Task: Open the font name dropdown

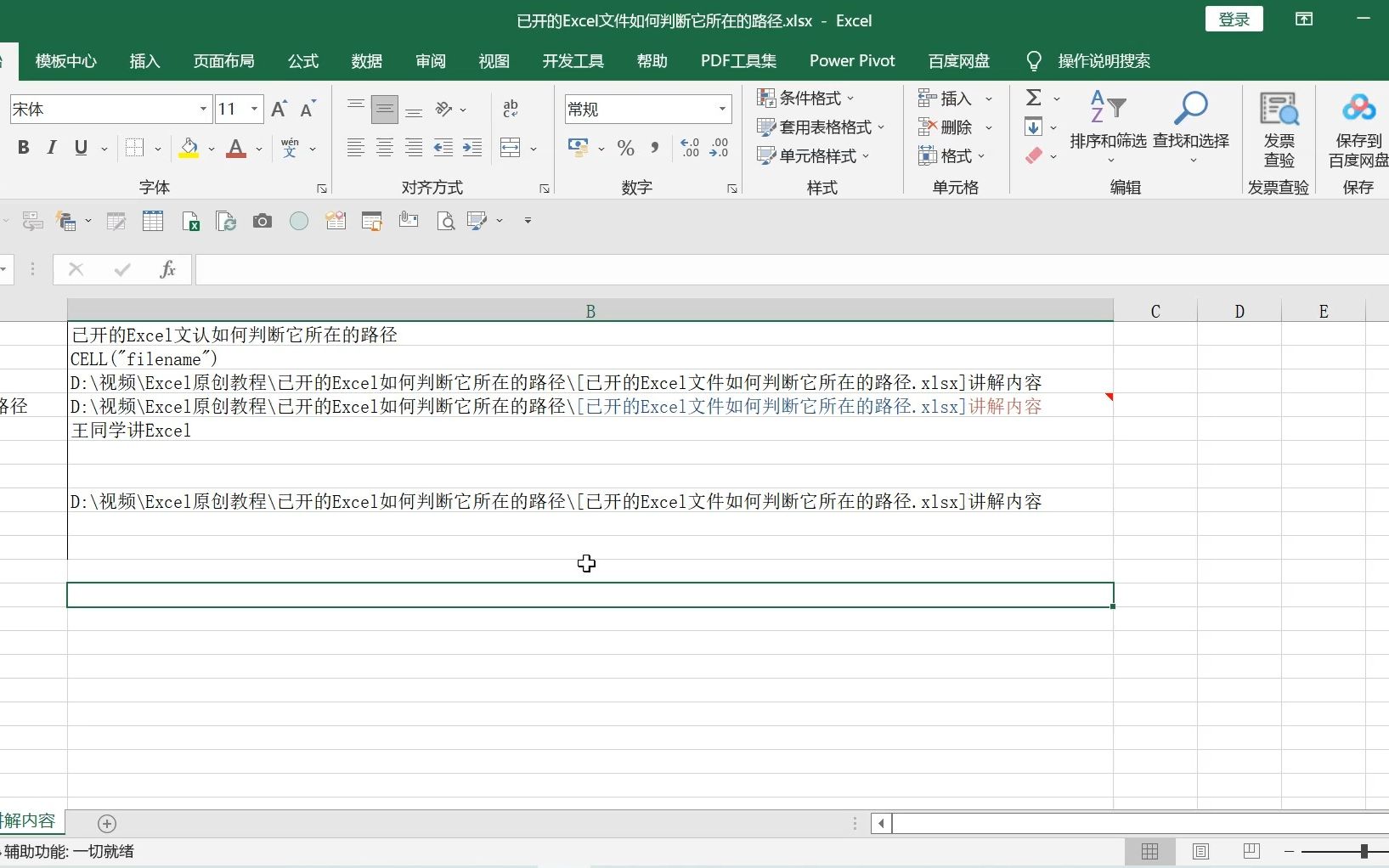Action: coord(202,109)
